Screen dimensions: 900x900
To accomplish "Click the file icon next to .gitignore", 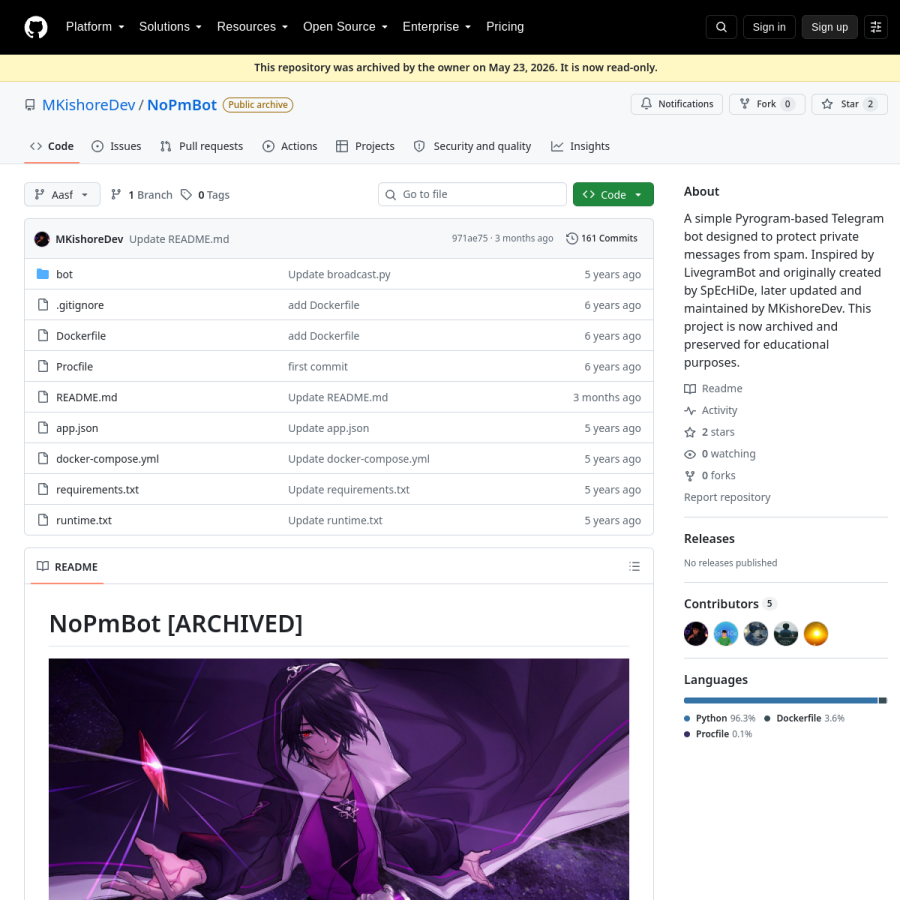I will pos(42,305).
